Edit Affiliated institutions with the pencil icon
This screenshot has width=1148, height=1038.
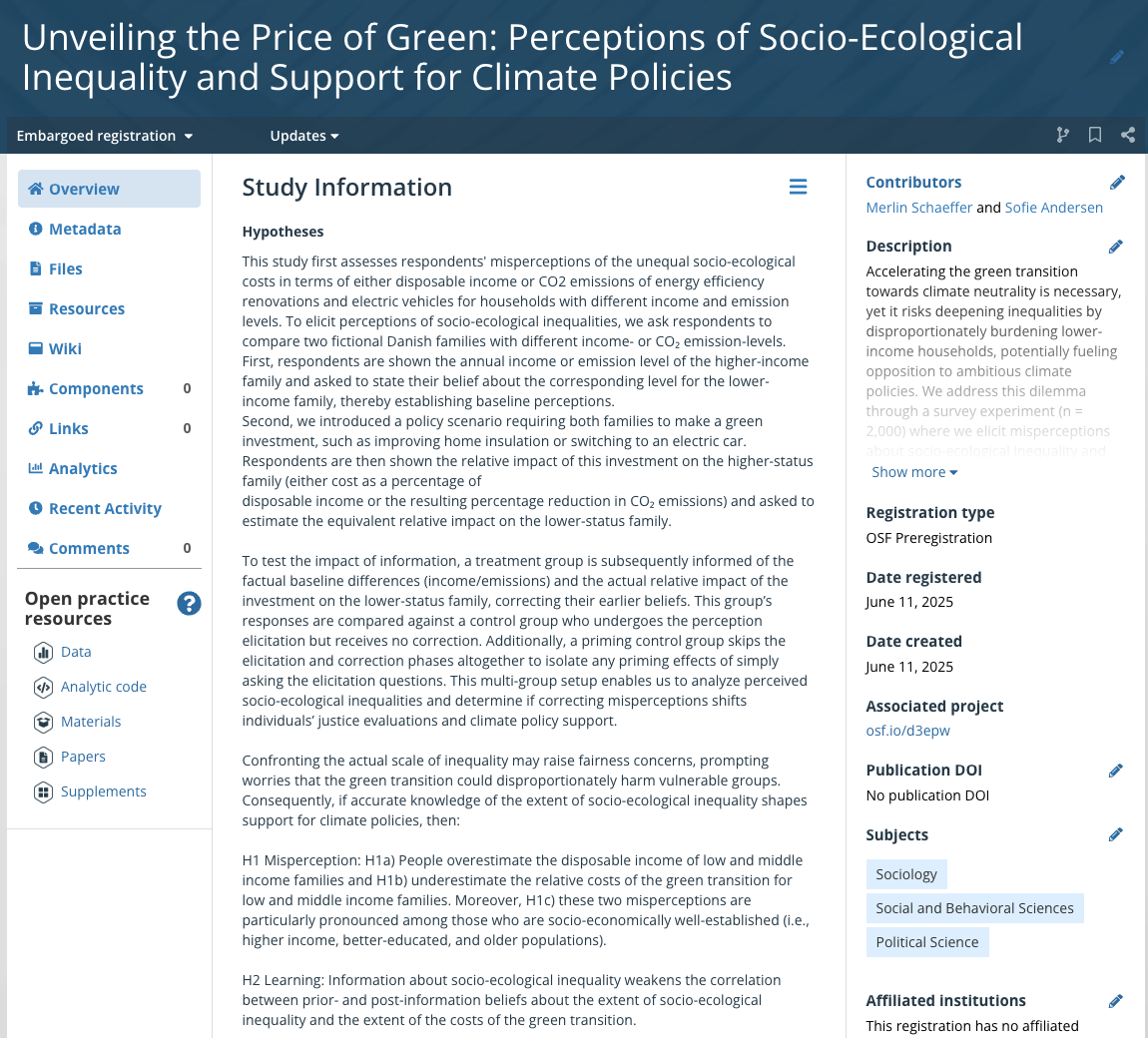[x=1116, y=1001]
